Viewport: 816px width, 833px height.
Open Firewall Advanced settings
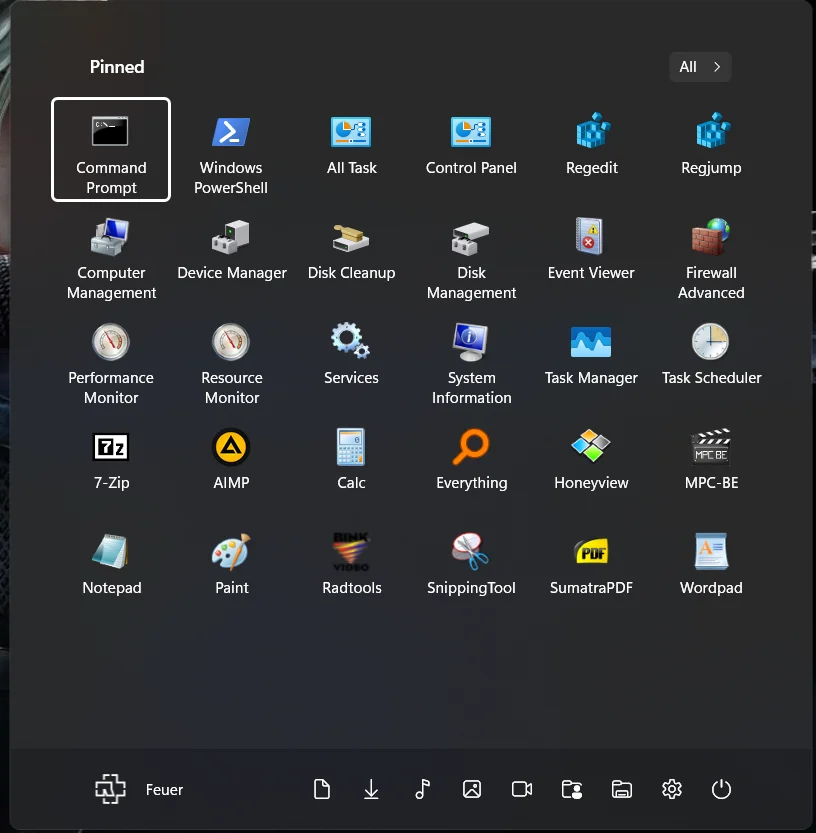[x=711, y=254]
